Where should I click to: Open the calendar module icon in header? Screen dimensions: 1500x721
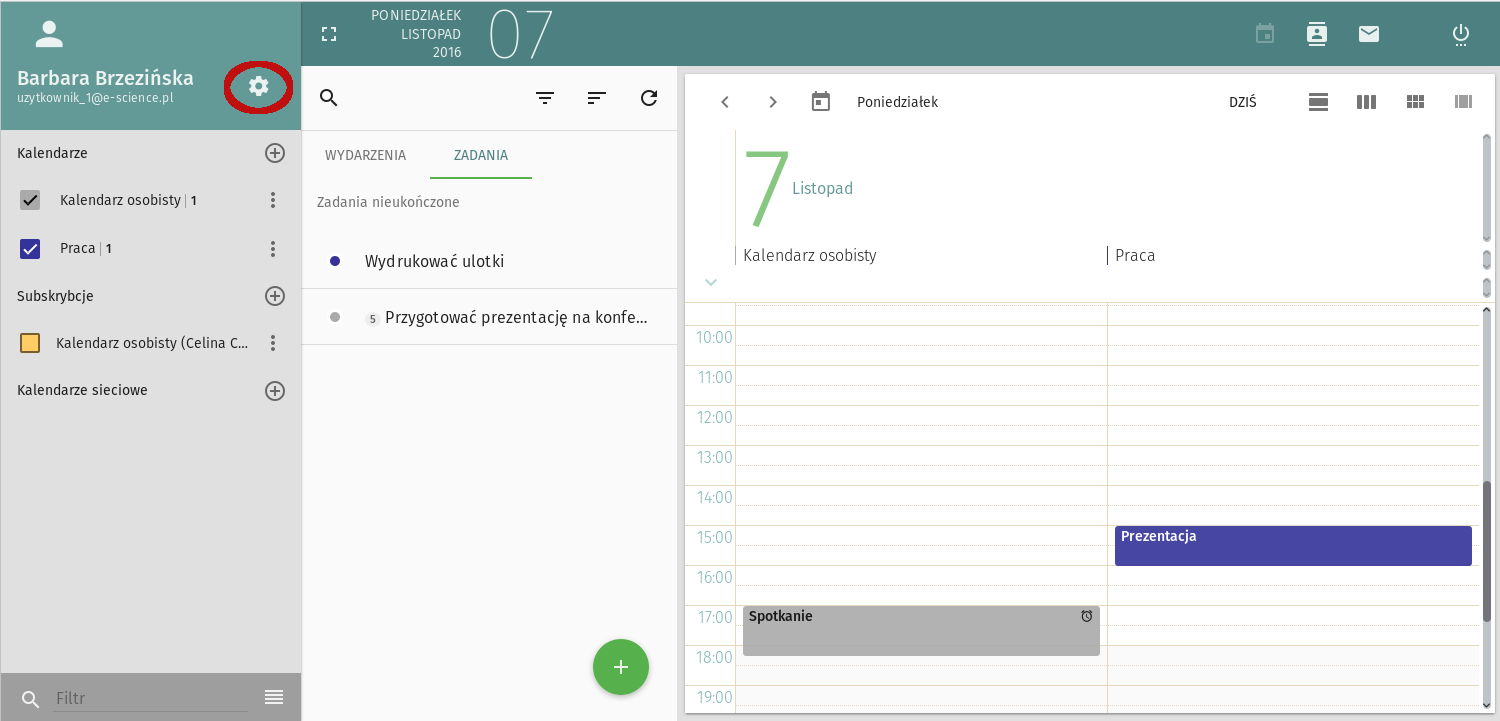click(x=1265, y=34)
